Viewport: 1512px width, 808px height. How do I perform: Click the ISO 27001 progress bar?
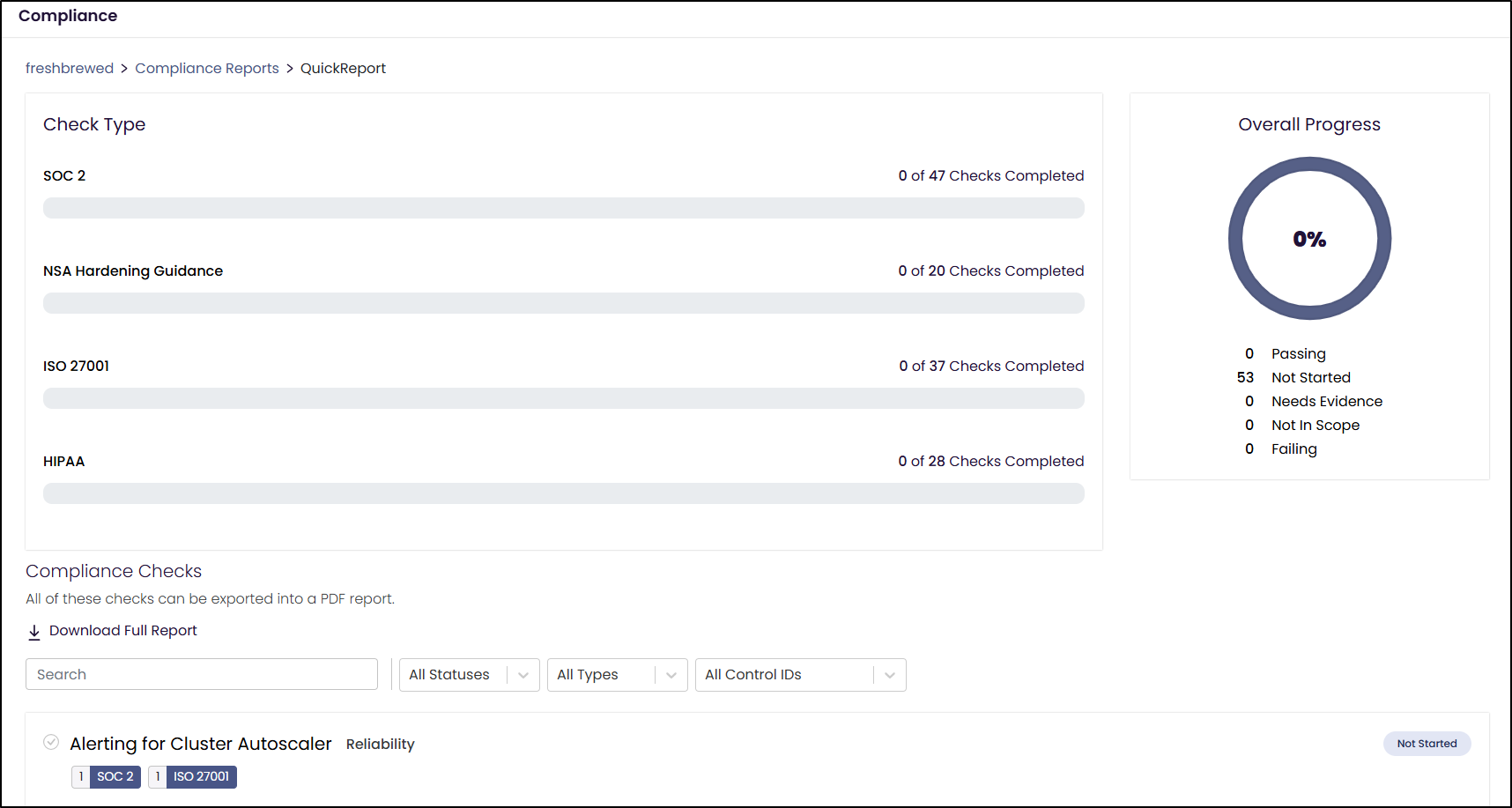pyautogui.click(x=564, y=398)
